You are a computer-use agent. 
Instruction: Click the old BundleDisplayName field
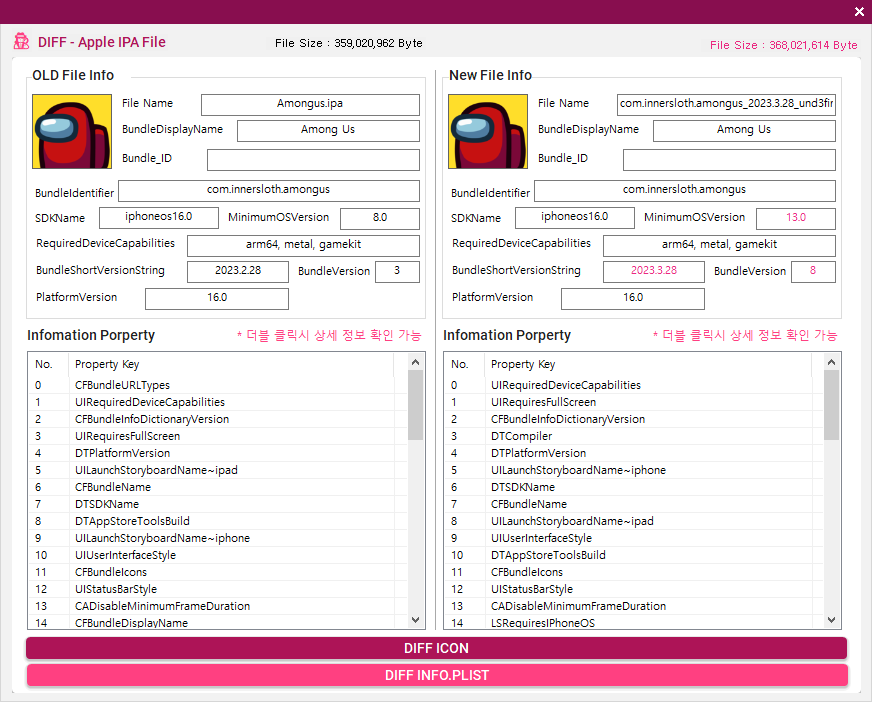point(328,131)
